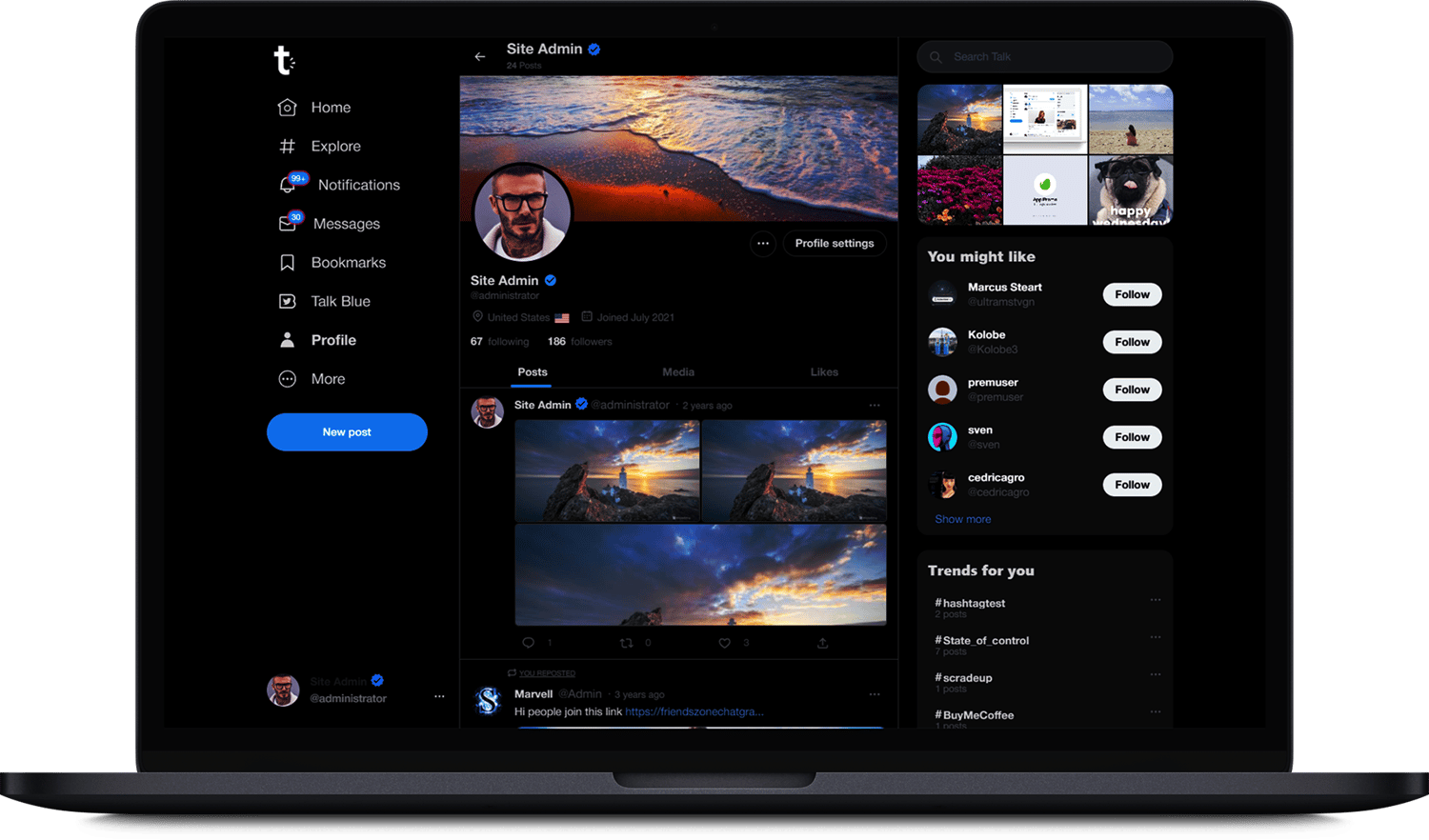
Task: Click Kolobe's avatar in suggestions
Action: (x=942, y=342)
